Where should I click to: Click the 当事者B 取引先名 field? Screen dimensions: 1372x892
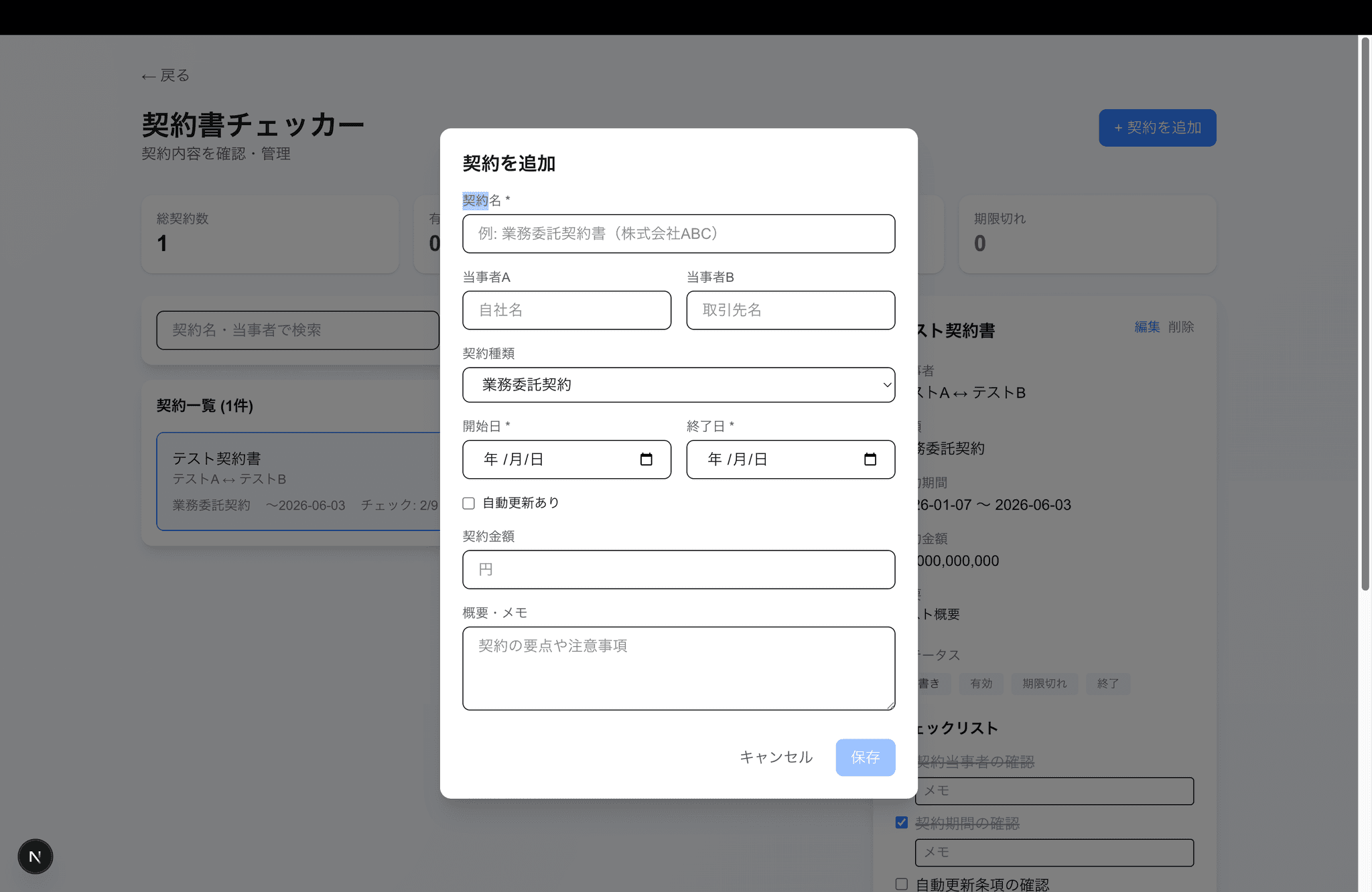[790, 310]
